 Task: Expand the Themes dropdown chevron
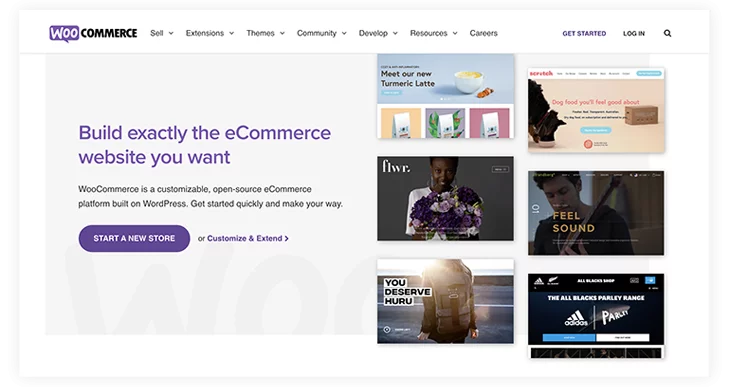pyautogui.click(x=282, y=34)
